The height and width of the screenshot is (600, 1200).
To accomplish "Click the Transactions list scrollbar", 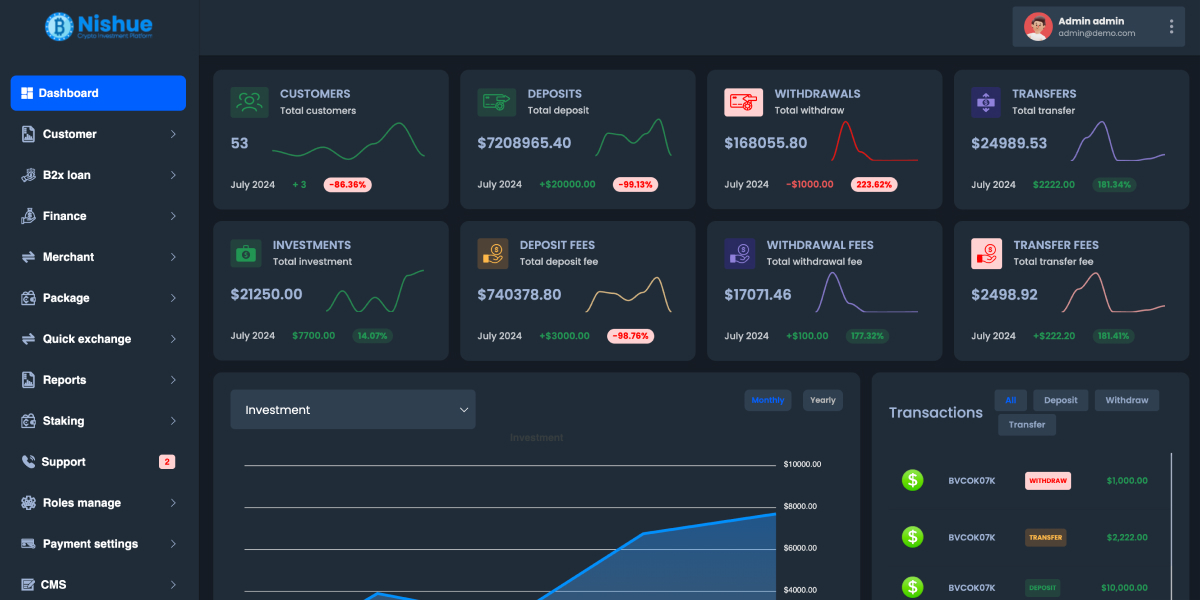I will click(1171, 520).
